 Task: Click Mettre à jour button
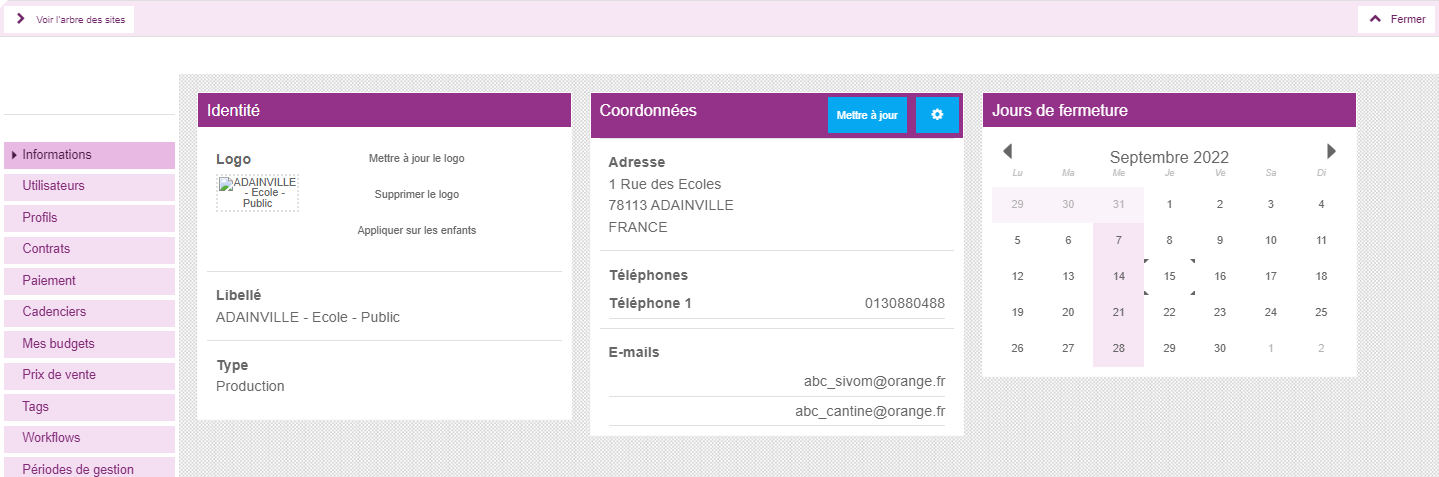pos(867,115)
